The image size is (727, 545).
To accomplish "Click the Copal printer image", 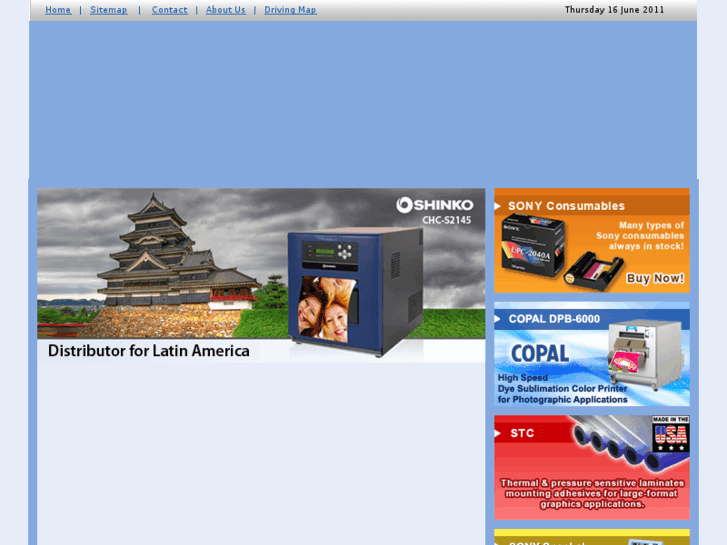I will coord(644,355).
